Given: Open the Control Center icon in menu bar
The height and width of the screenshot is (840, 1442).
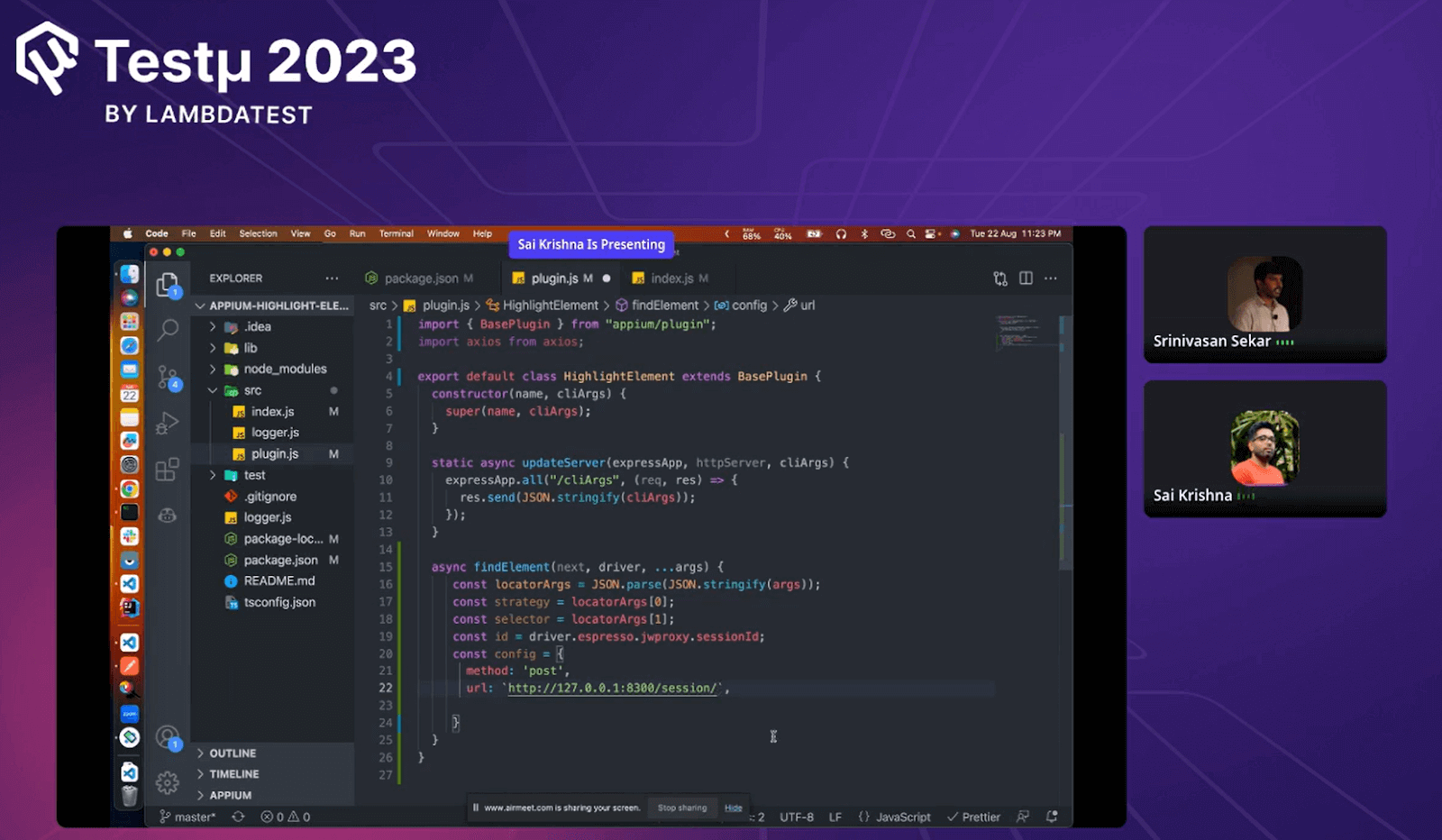Looking at the screenshot, I should (x=933, y=233).
